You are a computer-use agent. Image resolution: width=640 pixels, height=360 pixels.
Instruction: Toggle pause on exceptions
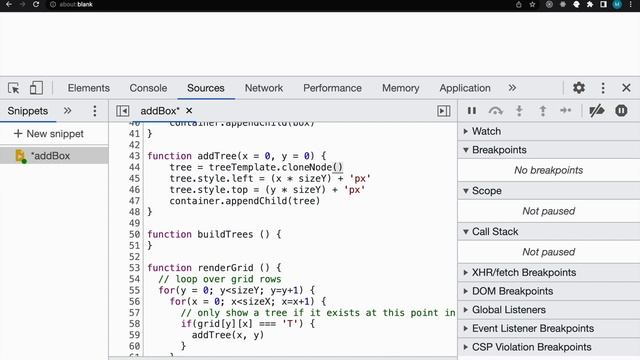[x=621, y=111]
